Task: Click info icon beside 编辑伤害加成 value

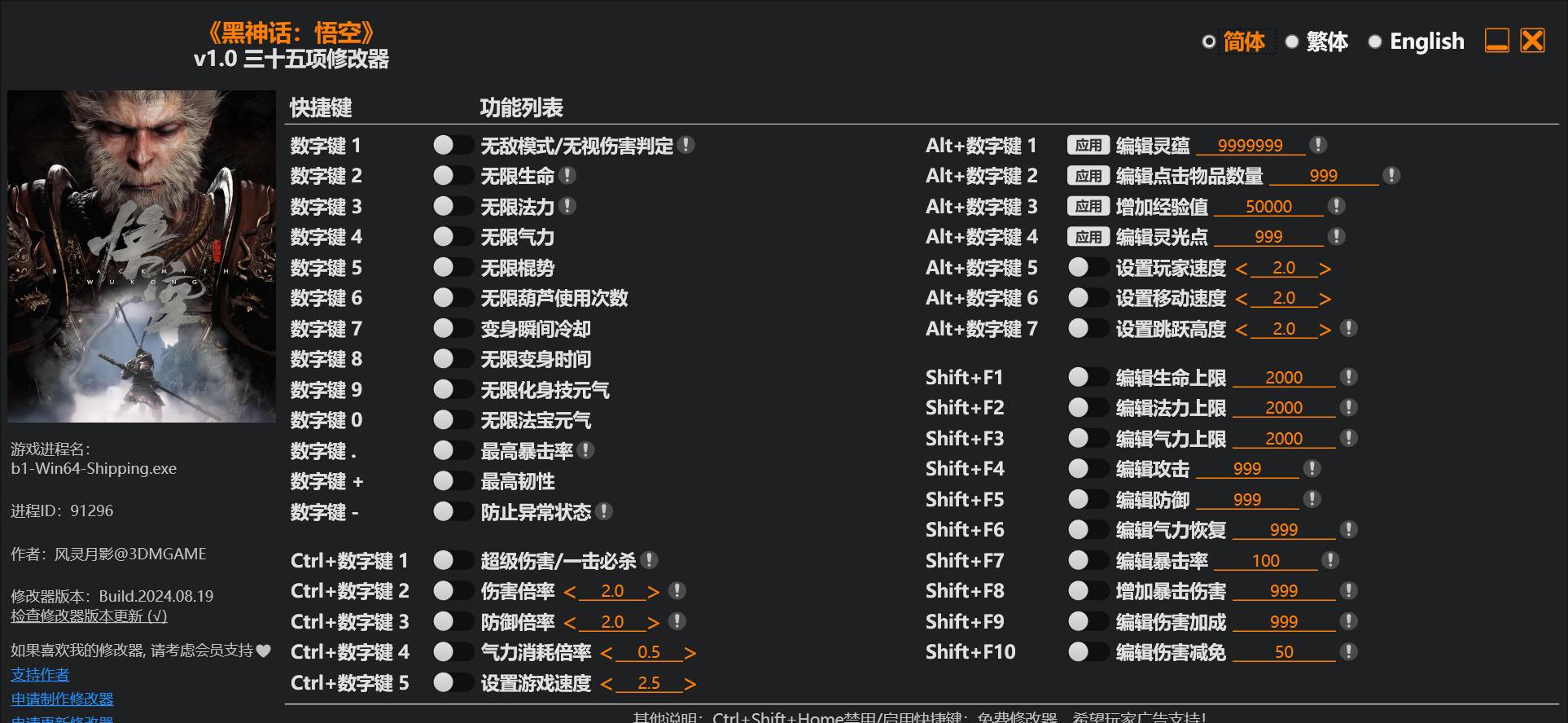Action: pos(1349,621)
